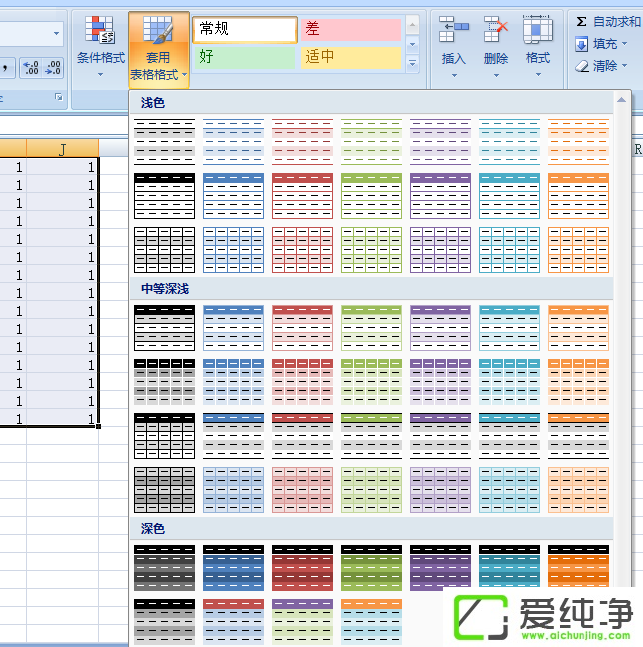Pick the black-header bordered light style in 浅色 second row
Screen dimensions: 643x647
[x=164, y=196]
